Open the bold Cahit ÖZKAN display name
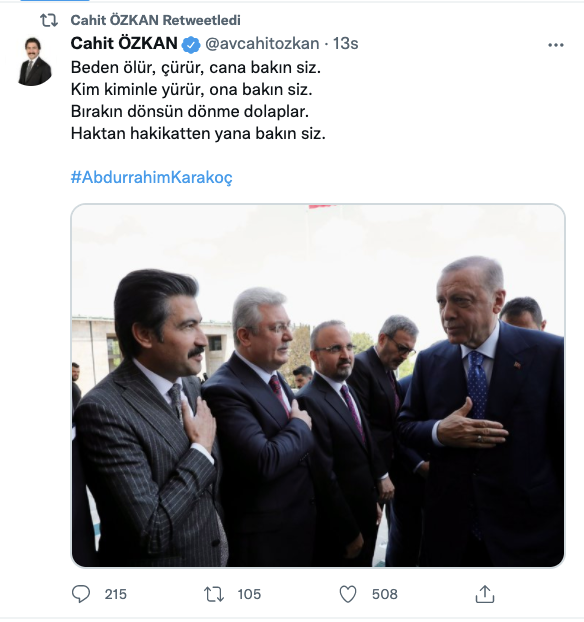Viewport: 584px width, 622px height. (124, 43)
